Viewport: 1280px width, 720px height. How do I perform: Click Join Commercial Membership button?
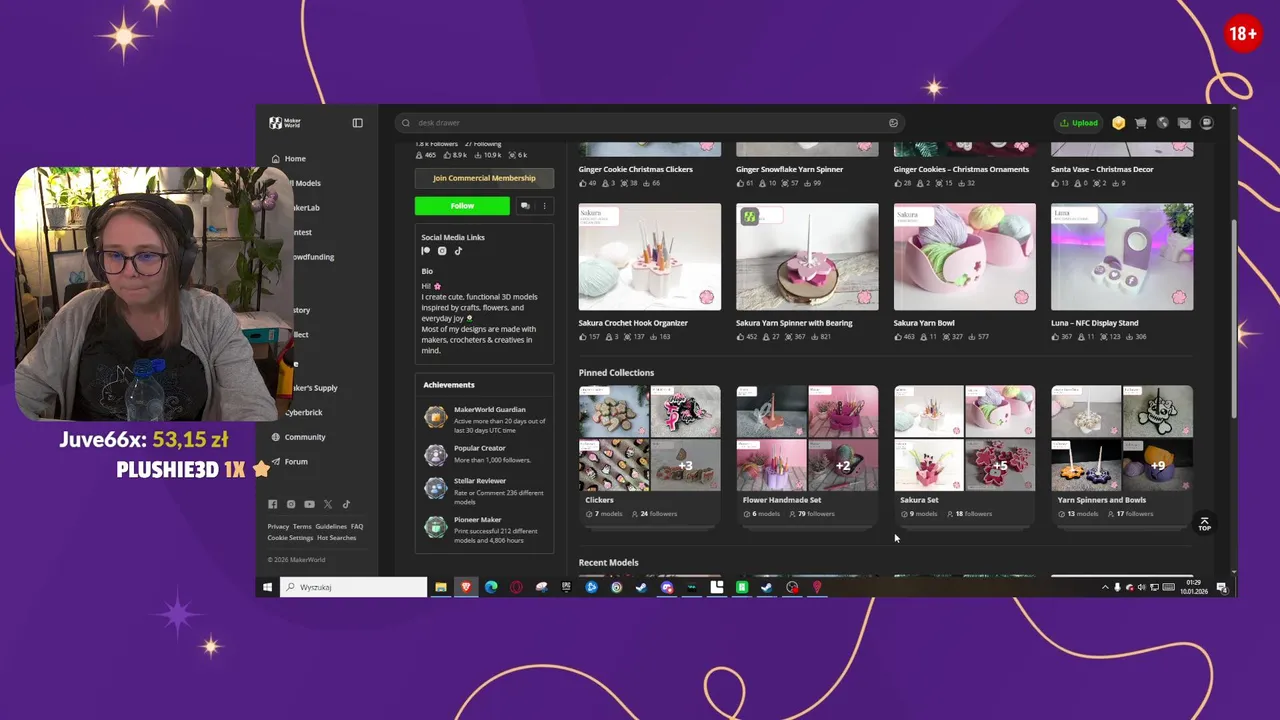(x=484, y=178)
